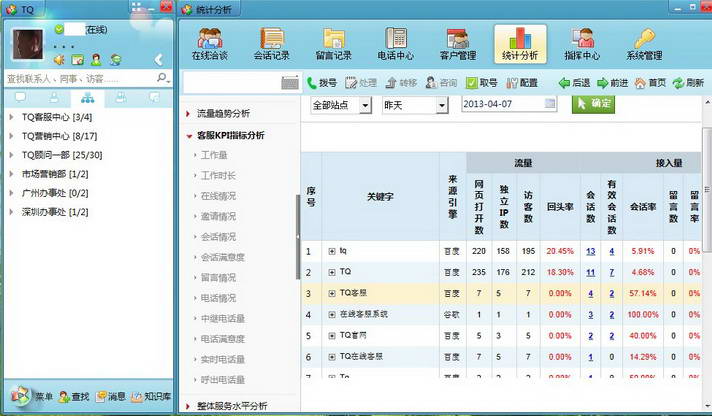
Task: Open the 在线洽谈 module
Action: point(209,44)
